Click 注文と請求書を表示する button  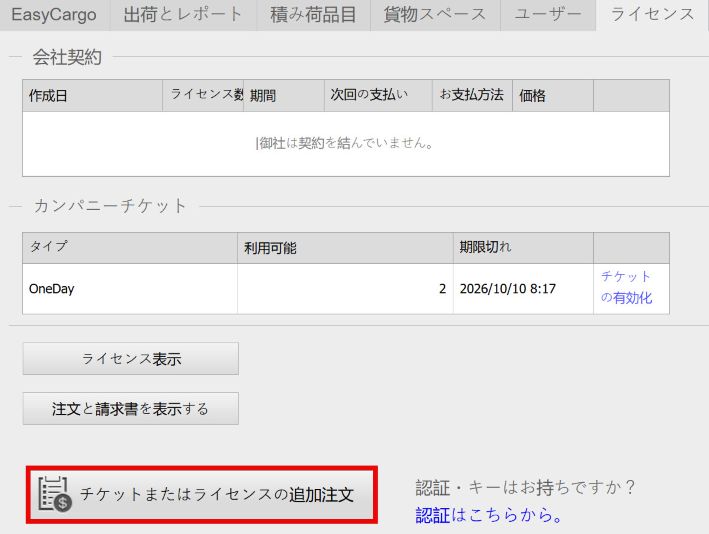click(130, 409)
